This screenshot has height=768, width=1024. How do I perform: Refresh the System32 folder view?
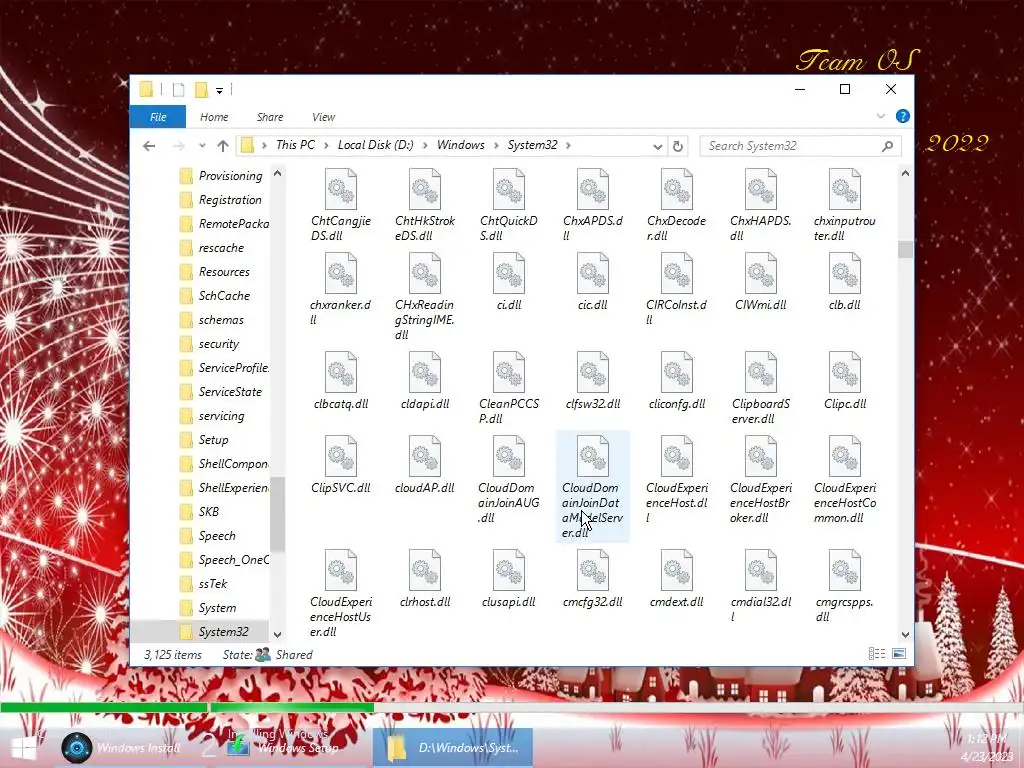click(678, 146)
